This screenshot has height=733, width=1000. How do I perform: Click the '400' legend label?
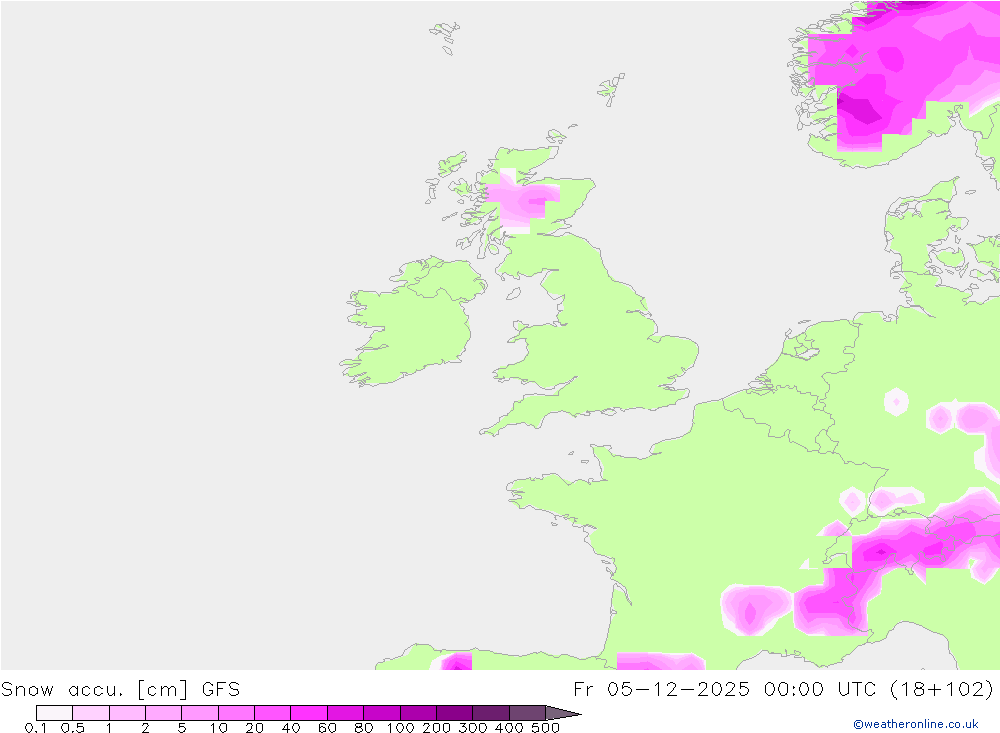509,727
